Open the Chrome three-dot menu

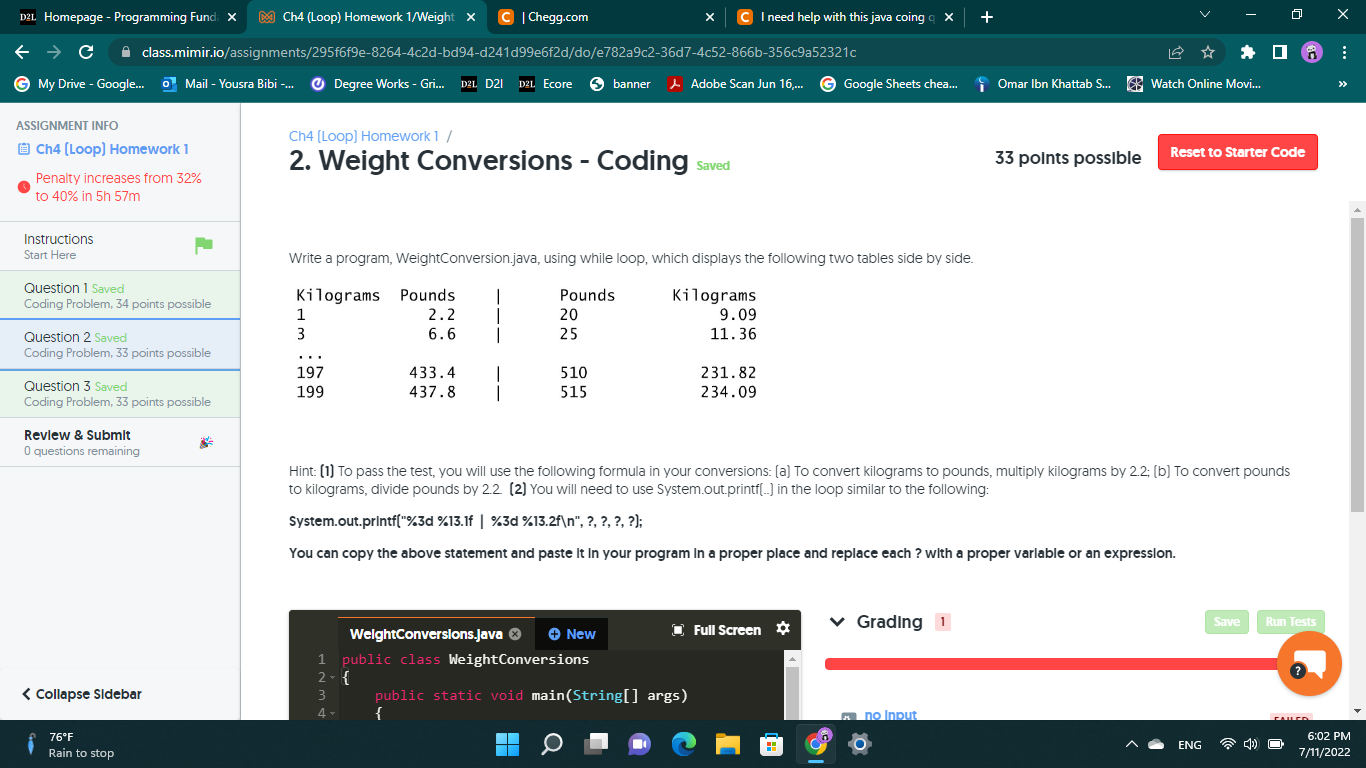1344,52
